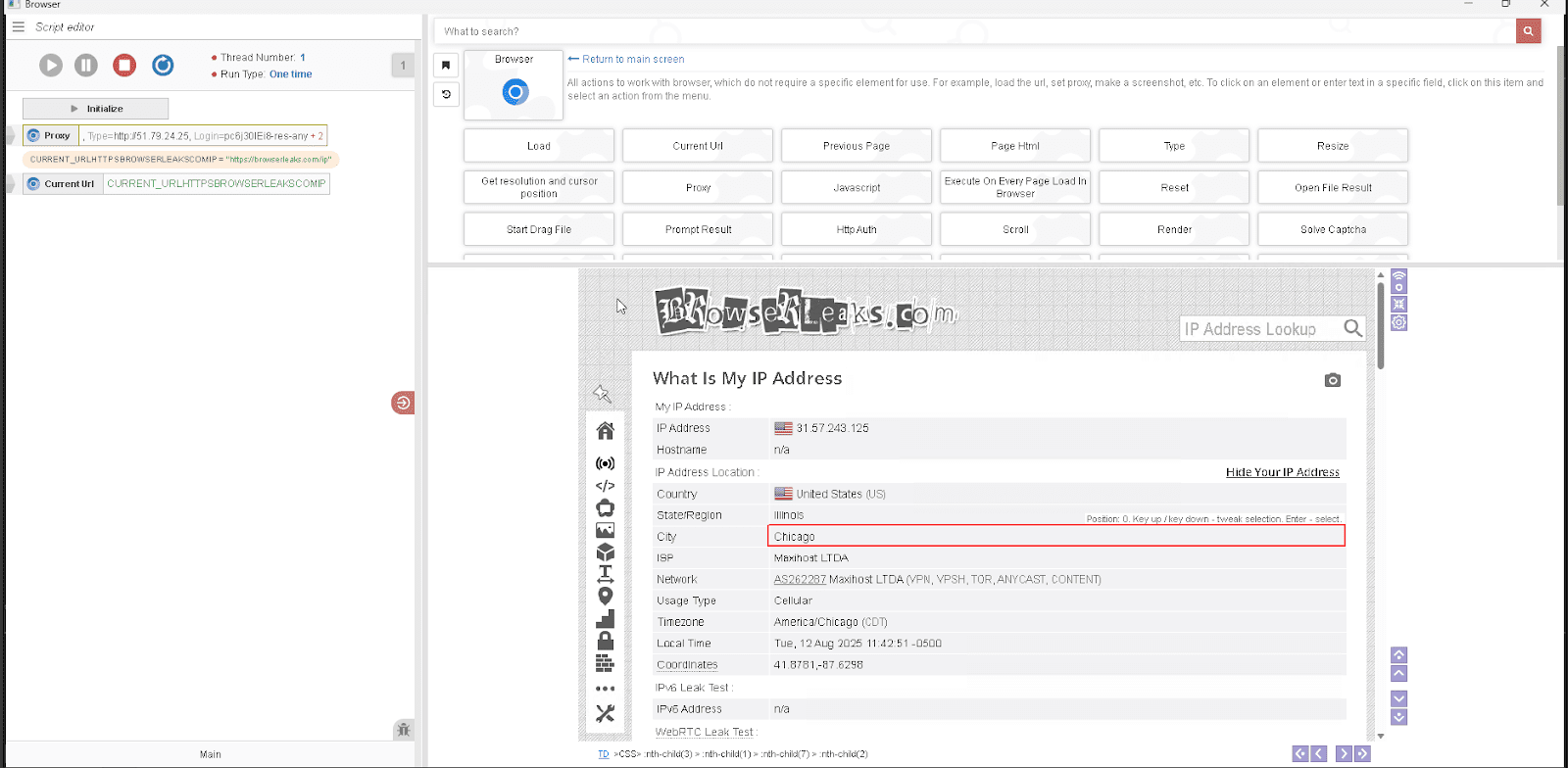Click the purple gear settings icon

point(1398,322)
